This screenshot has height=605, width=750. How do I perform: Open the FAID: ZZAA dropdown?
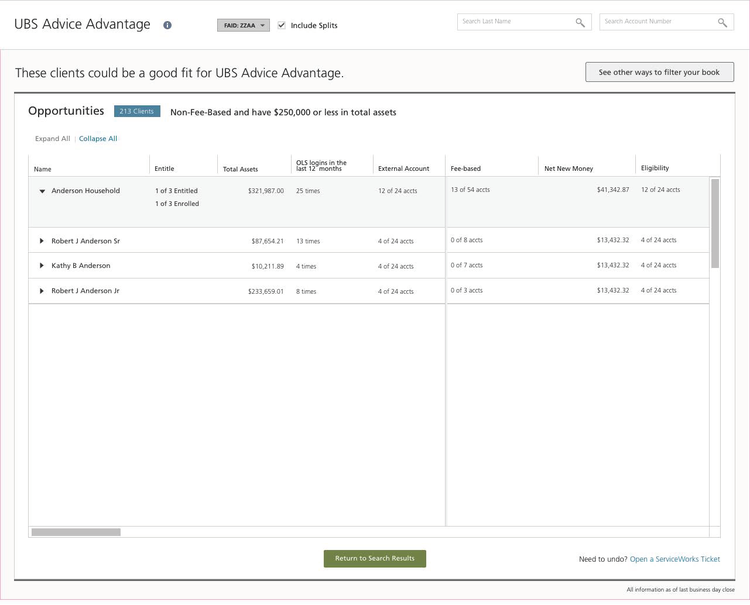[243, 25]
